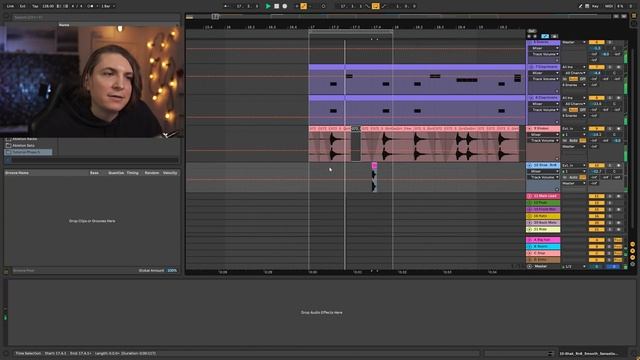Open track 10 Track Volume automation chooser
This screenshot has height=360, width=640.
pos(544,177)
